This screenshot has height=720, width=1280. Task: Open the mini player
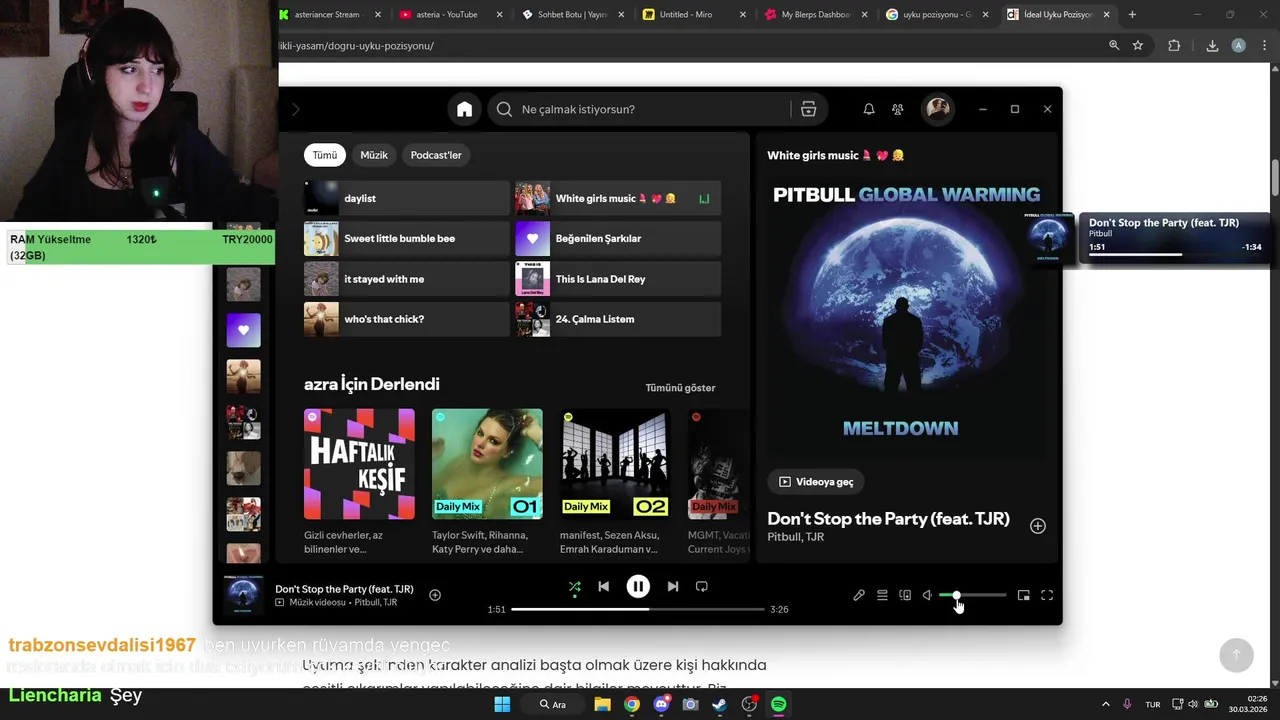coord(1023,595)
